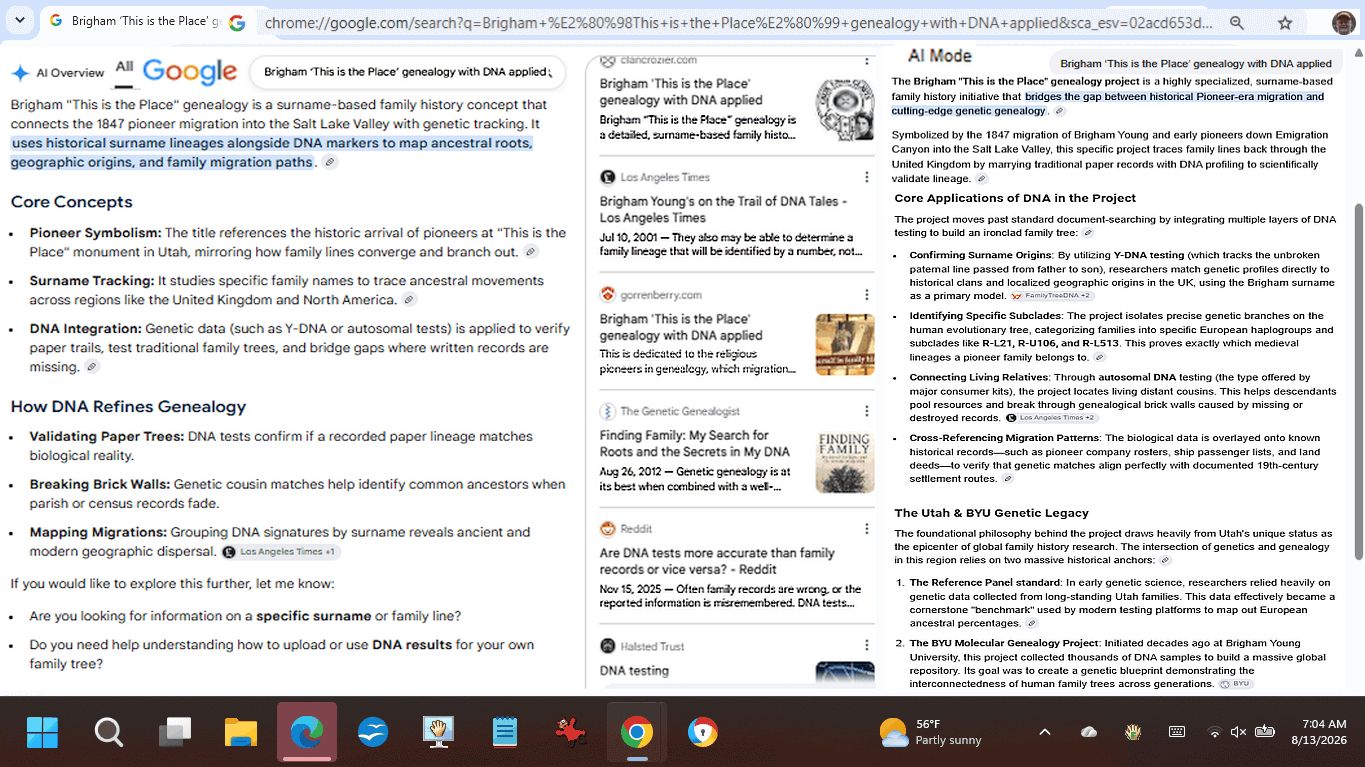Click the Google search query box
Image resolution: width=1365 pixels, height=767 pixels.
click(407, 72)
